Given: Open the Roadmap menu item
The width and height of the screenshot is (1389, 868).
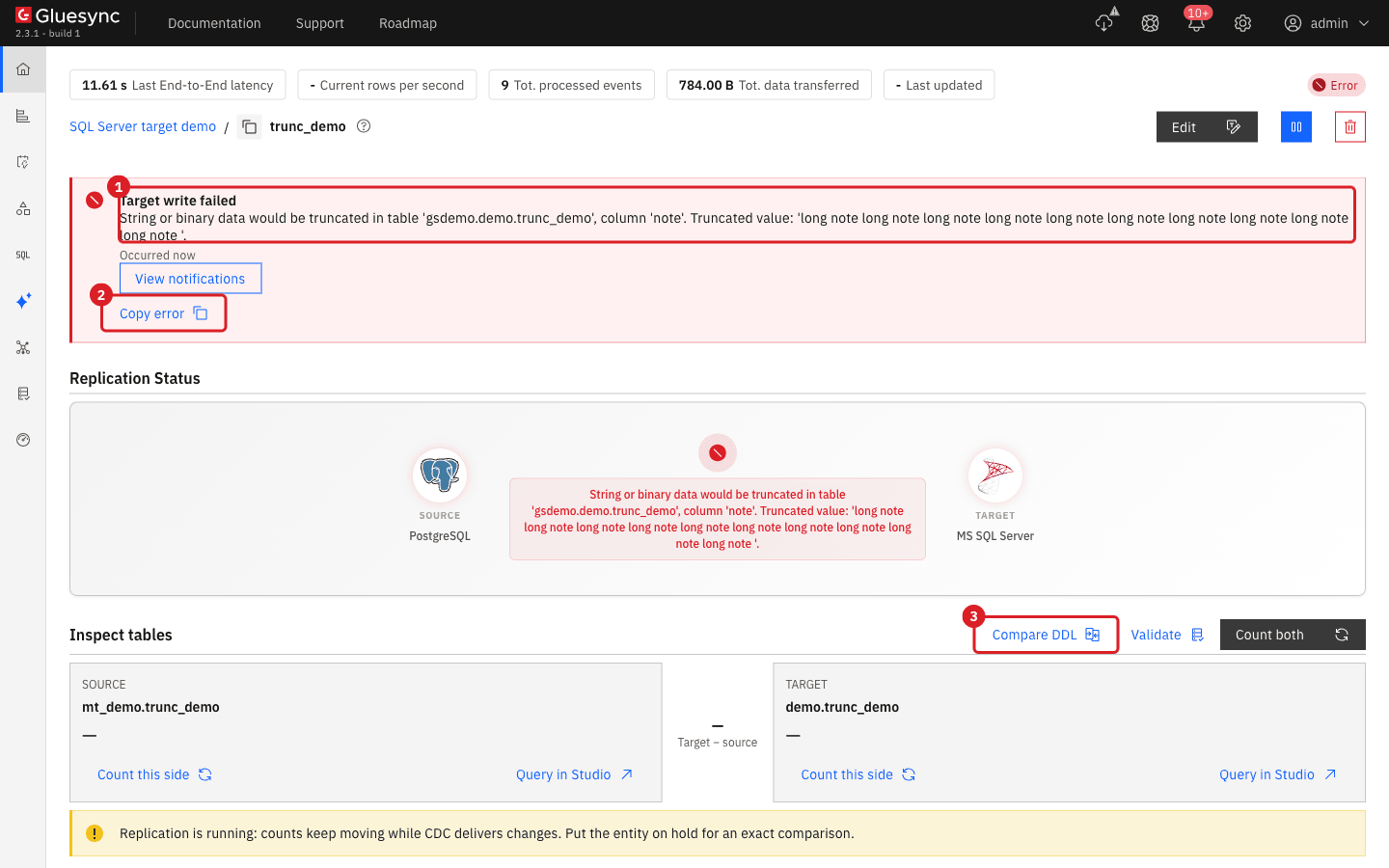Looking at the screenshot, I should click(408, 23).
